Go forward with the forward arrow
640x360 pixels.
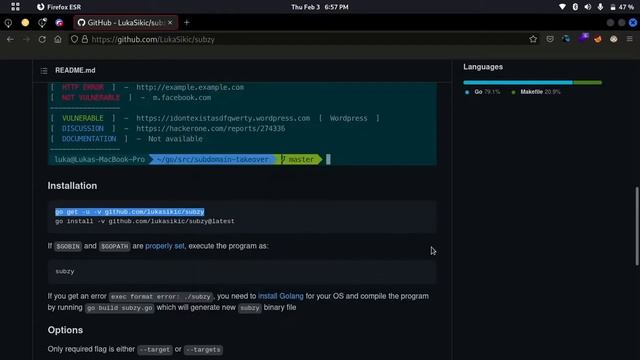pyautogui.click(x=26, y=39)
